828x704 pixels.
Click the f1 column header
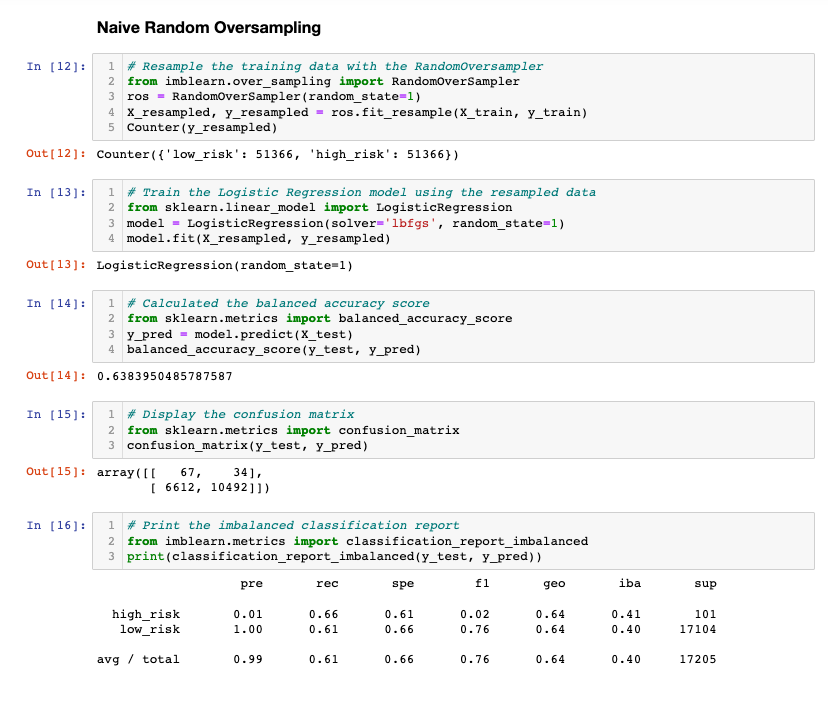coord(482,584)
